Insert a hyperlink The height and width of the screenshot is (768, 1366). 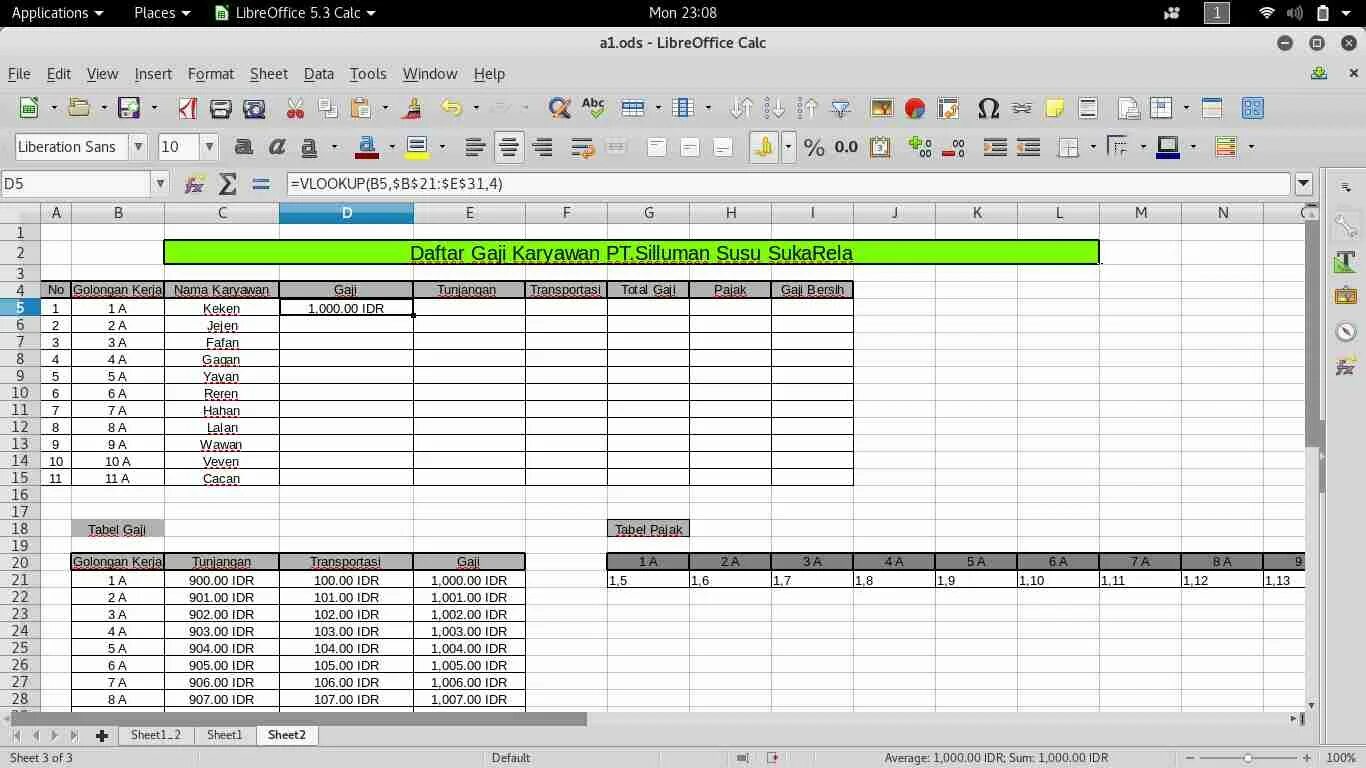pos(1022,108)
